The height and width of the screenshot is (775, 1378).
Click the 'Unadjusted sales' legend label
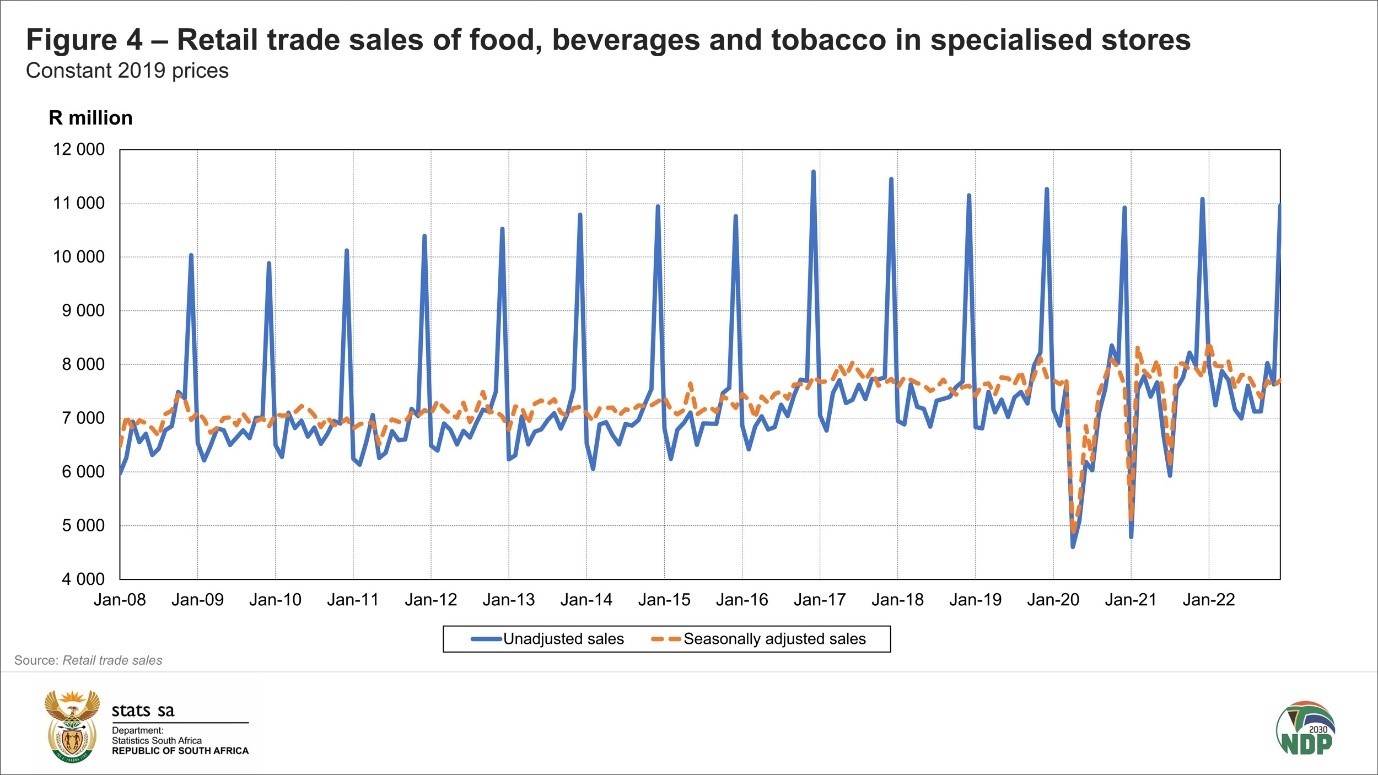point(563,639)
